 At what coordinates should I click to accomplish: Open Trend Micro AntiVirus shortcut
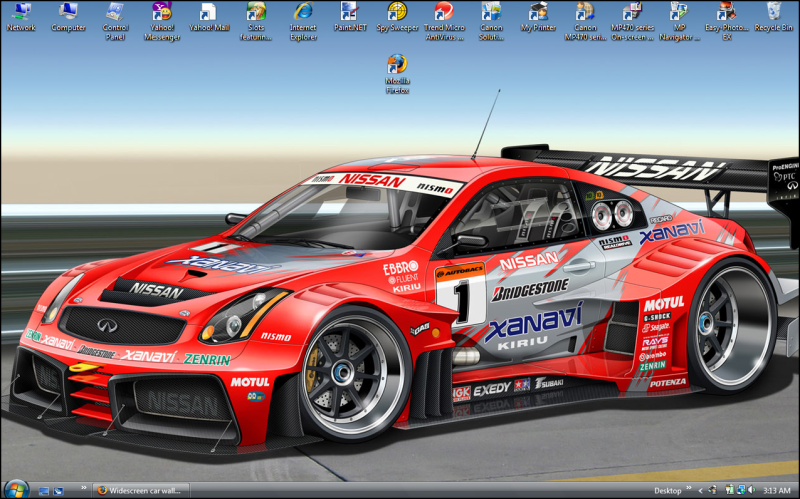(444, 13)
